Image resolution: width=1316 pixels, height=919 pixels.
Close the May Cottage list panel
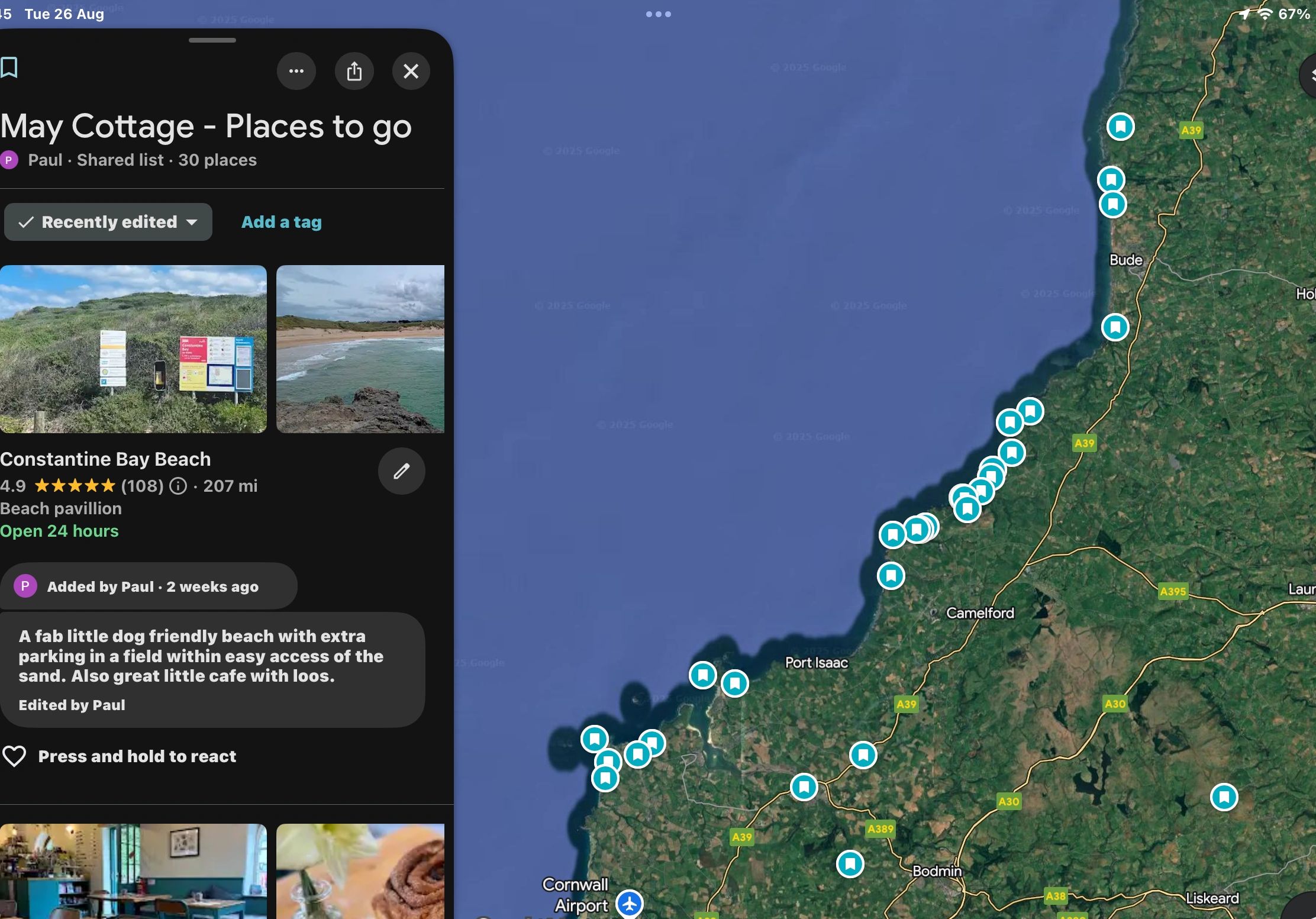411,71
